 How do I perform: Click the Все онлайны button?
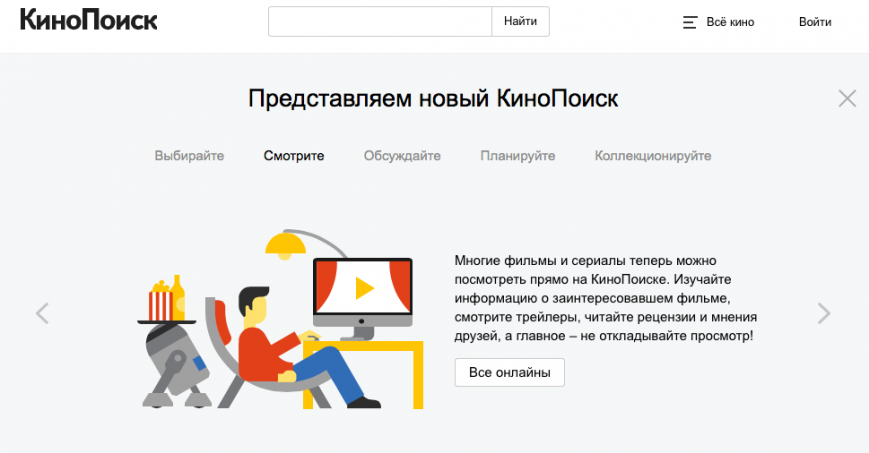click(x=509, y=373)
